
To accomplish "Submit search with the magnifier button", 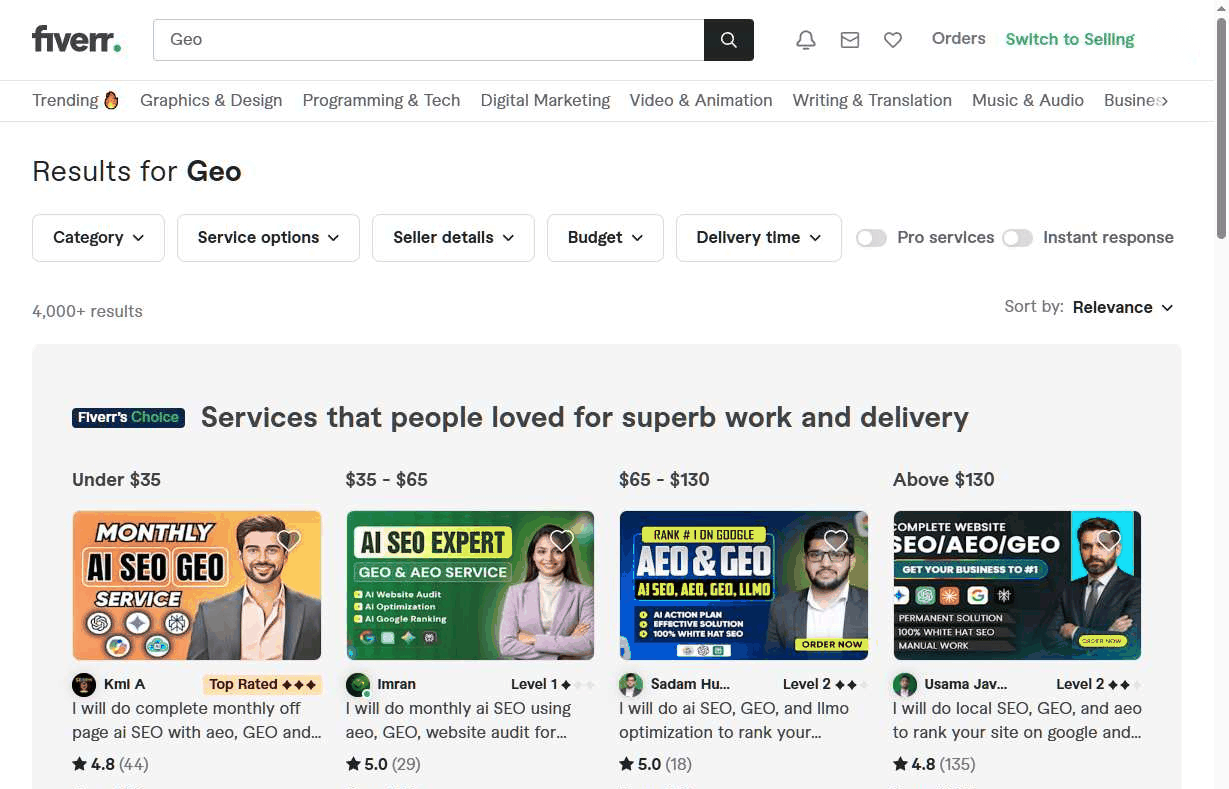I will 729,40.
